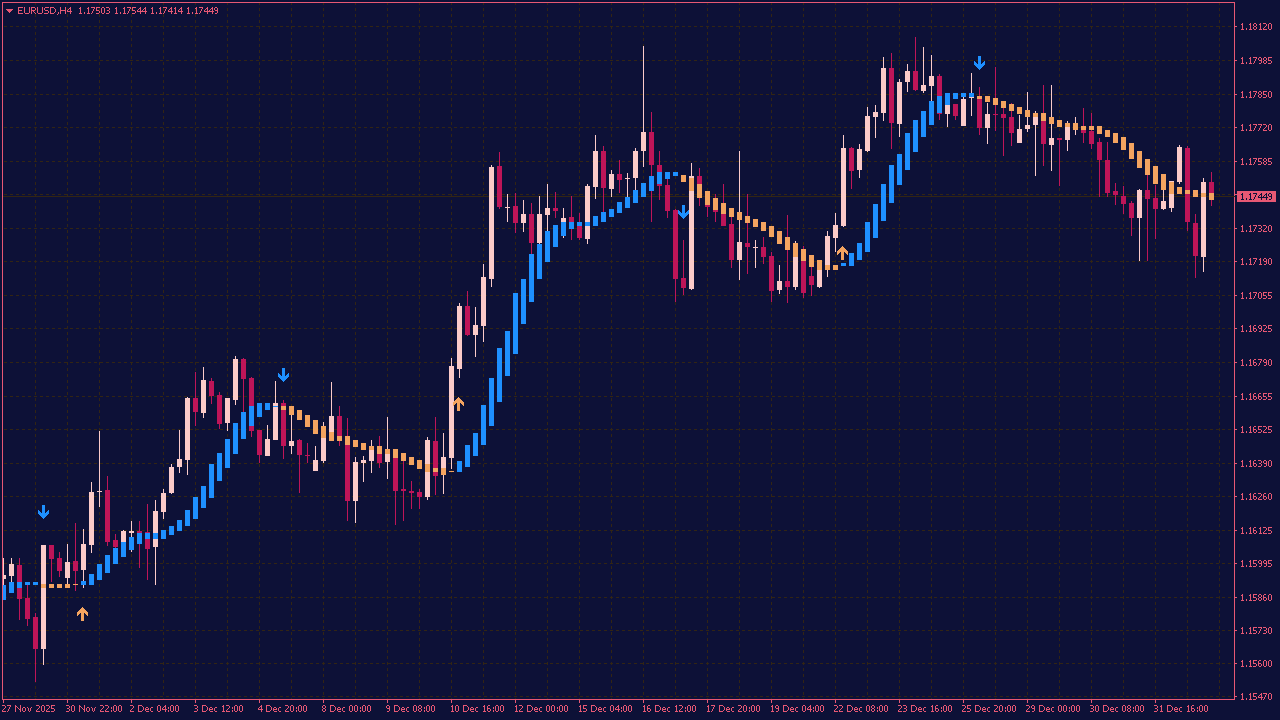Select blue sell arrow above 4 Dec 20:00
The height and width of the screenshot is (720, 1280).
[283, 375]
